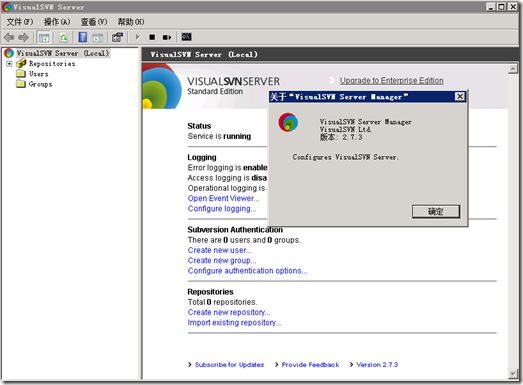Screen dimensions: 523x385
Task: Click the Configure logging link
Action: pos(222,209)
